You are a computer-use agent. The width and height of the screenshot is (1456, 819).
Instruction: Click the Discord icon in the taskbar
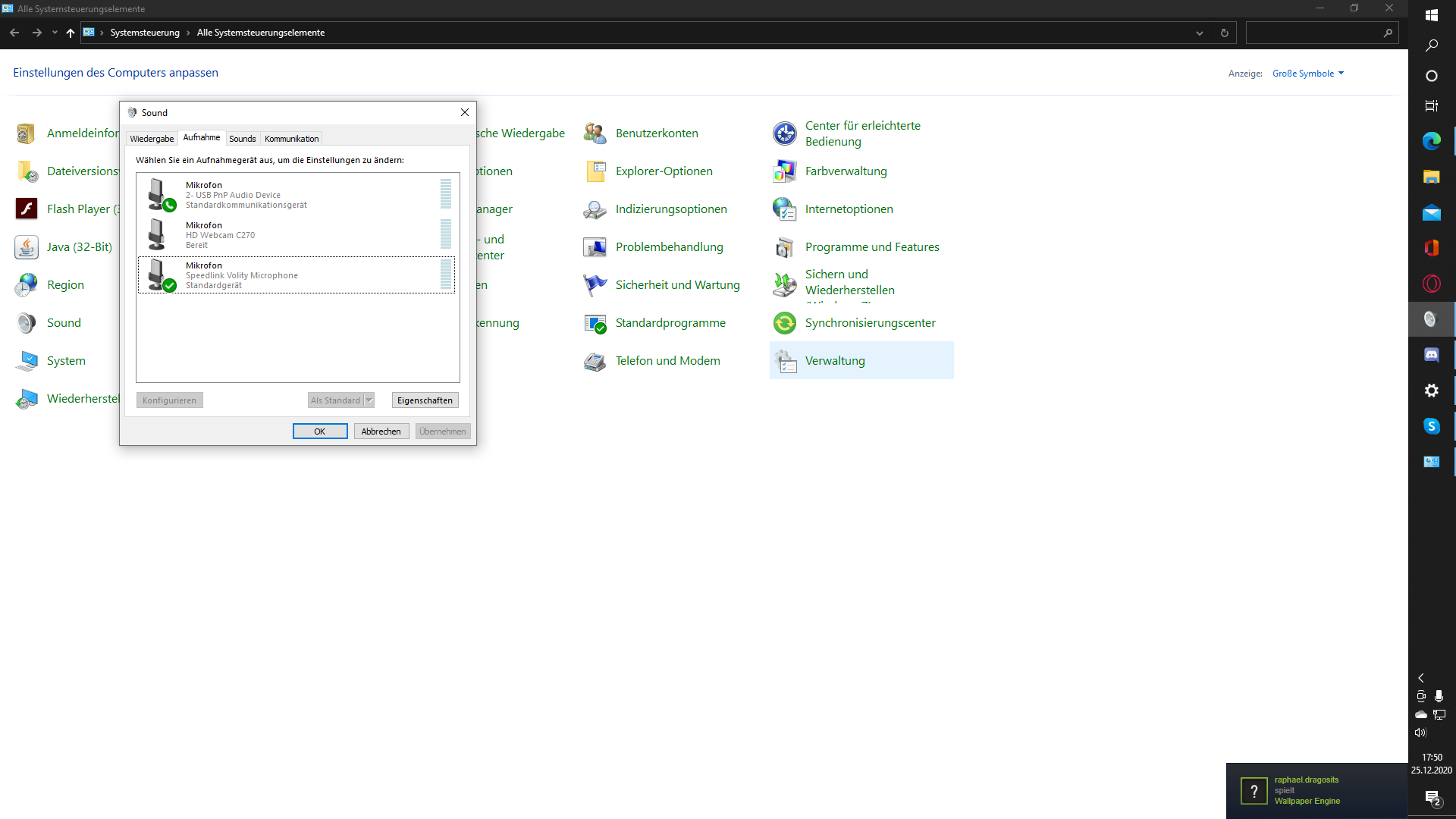click(x=1431, y=355)
